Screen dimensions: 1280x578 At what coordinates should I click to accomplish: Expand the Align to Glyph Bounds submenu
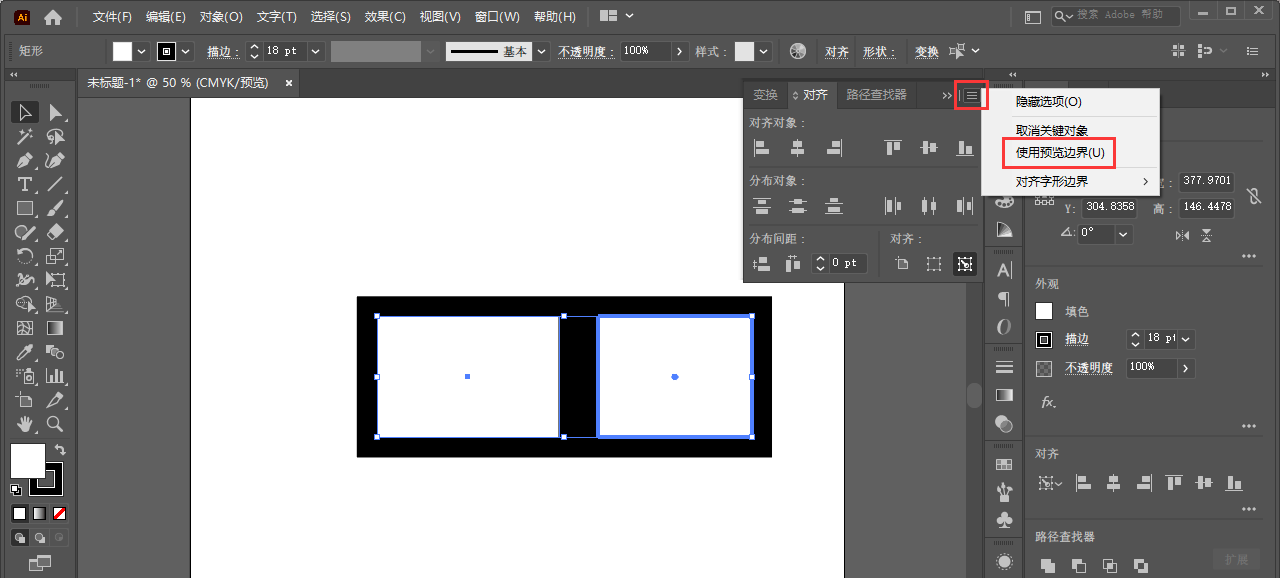1146,182
